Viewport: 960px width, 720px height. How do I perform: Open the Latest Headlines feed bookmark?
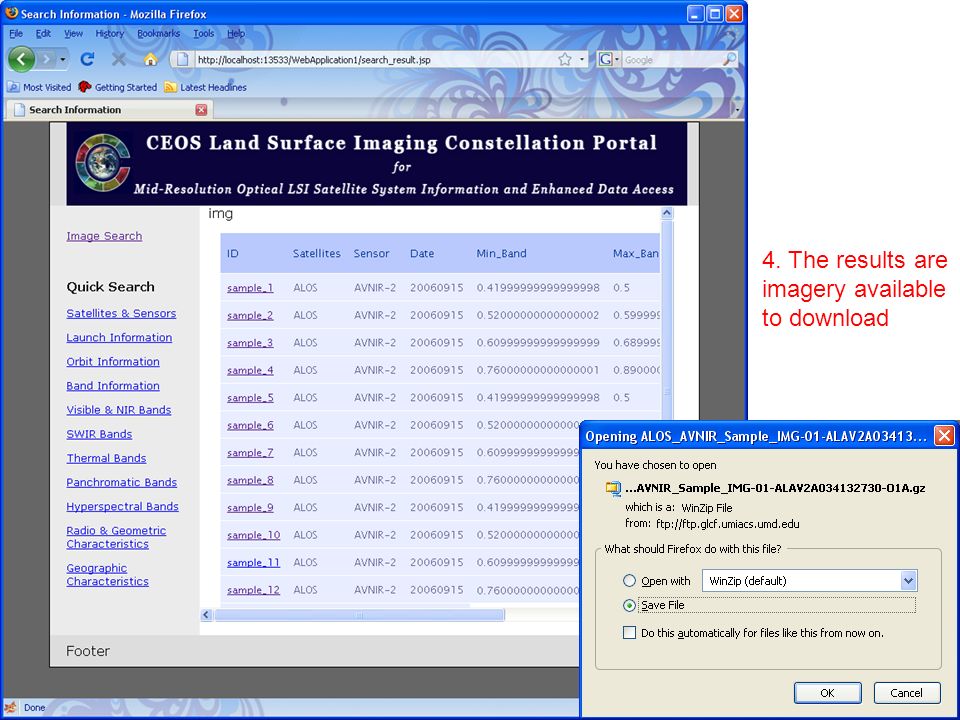[x=206, y=87]
